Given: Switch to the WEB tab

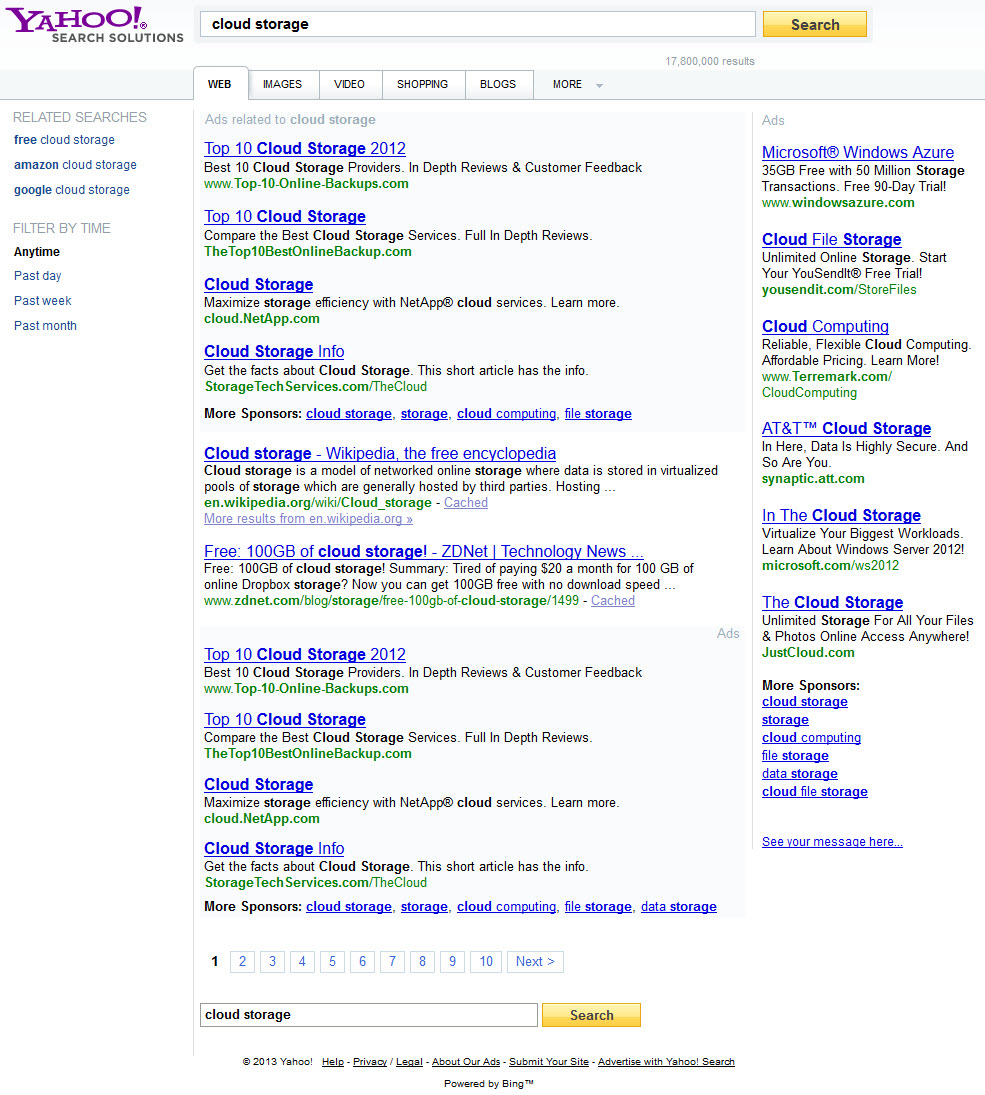Looking at the screenshot, I should click(220, 84).
